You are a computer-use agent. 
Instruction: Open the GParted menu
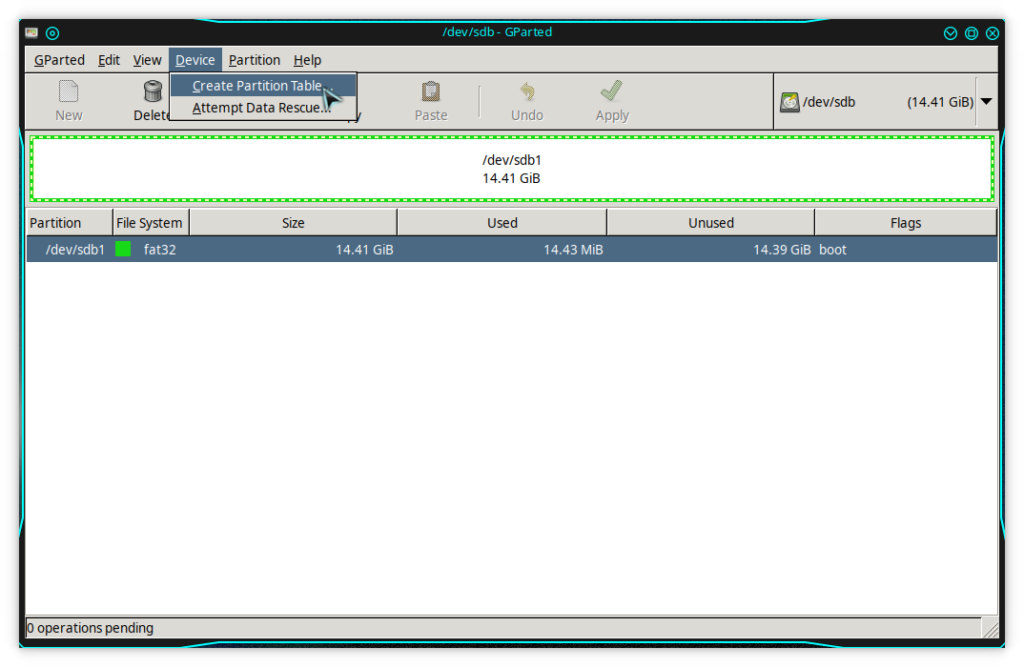pyautogui.click(x=59, y=60)
